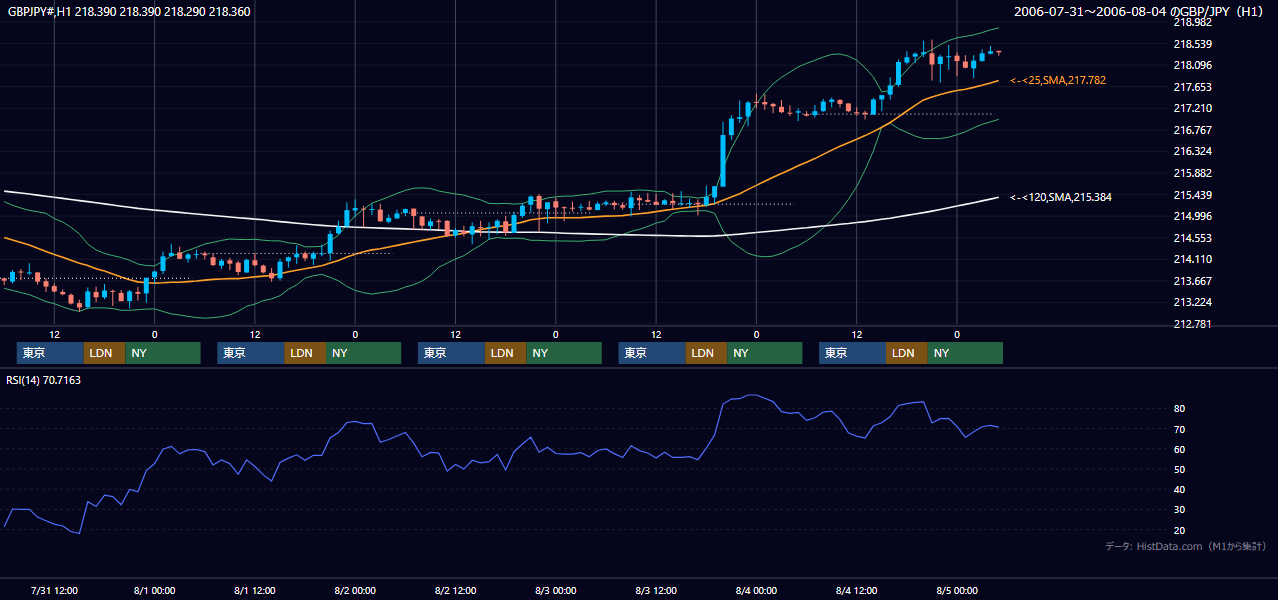
Task: Click price axis value 212.781
Action: coord(1191,324)
